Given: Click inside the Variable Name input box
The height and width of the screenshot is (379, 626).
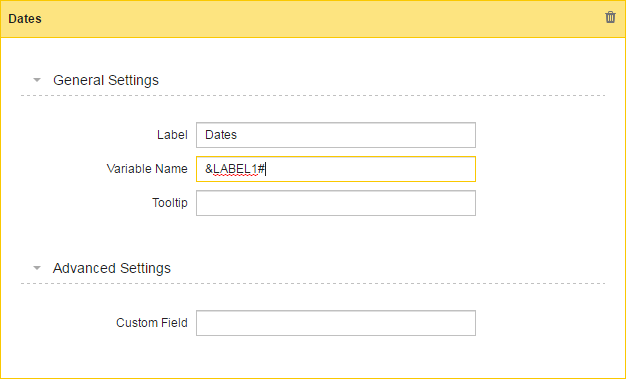Looking at the screenshot, I should pos(336,169).
